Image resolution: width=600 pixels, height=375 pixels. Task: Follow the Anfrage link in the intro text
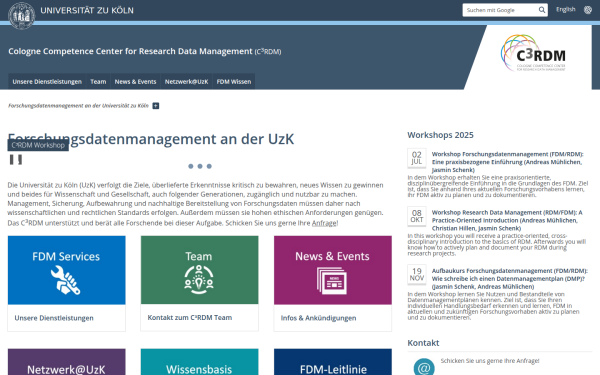pyautogui.click(x=324, y=223)
